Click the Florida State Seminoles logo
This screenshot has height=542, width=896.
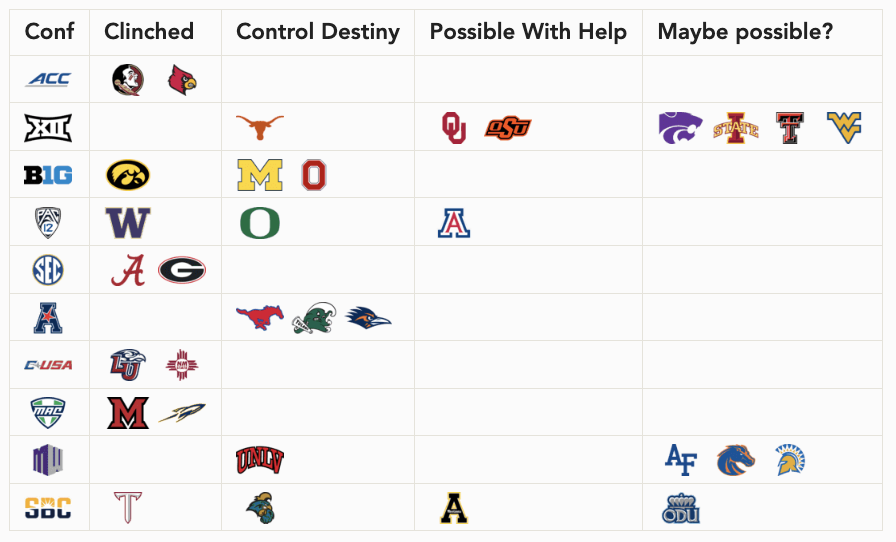[128, 79]
